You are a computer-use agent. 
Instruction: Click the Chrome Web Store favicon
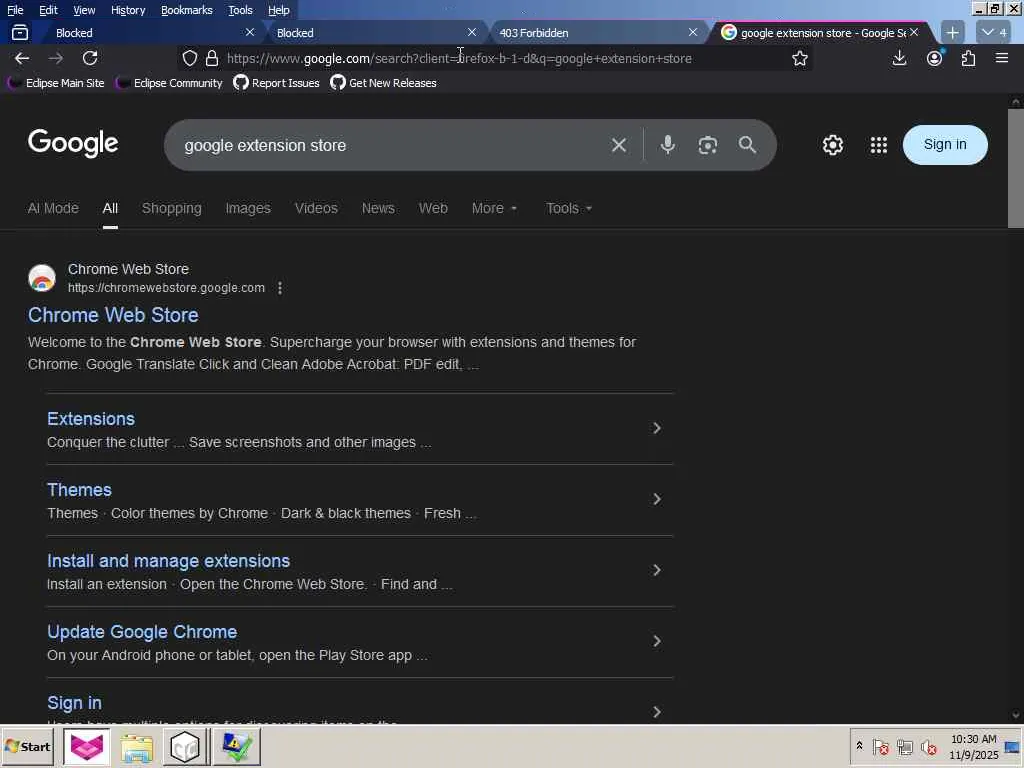coord(42,278)
